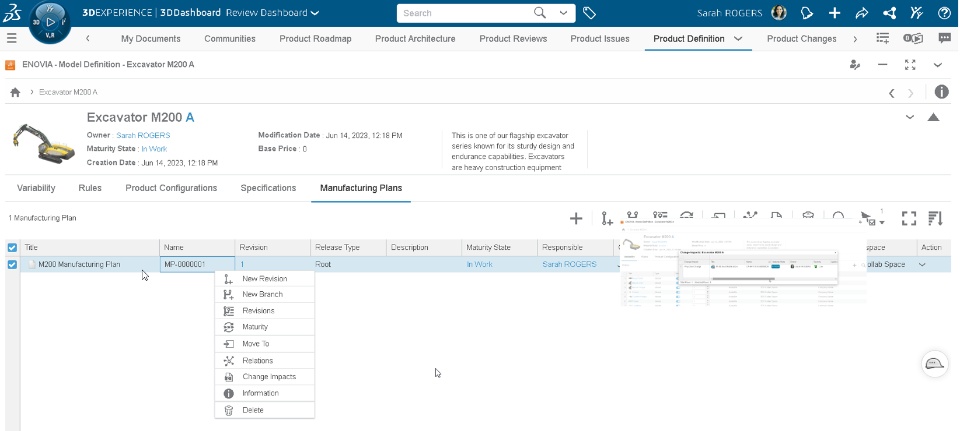Expand the Review Dashboard dropdown
Viewport: 960px width, 431px height.
315,13
